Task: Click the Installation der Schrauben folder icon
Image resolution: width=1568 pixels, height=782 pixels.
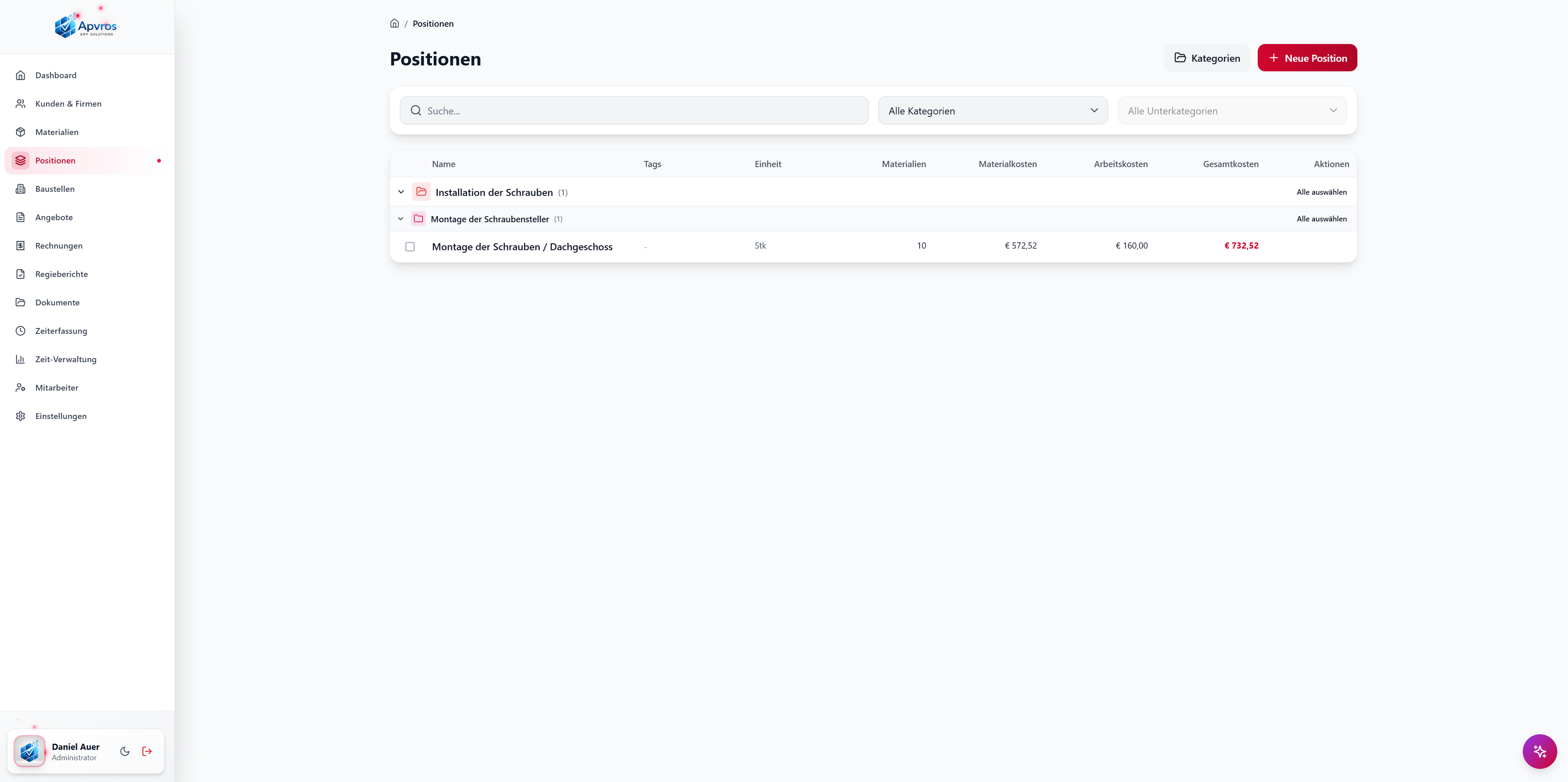Action: click(421, 192)
